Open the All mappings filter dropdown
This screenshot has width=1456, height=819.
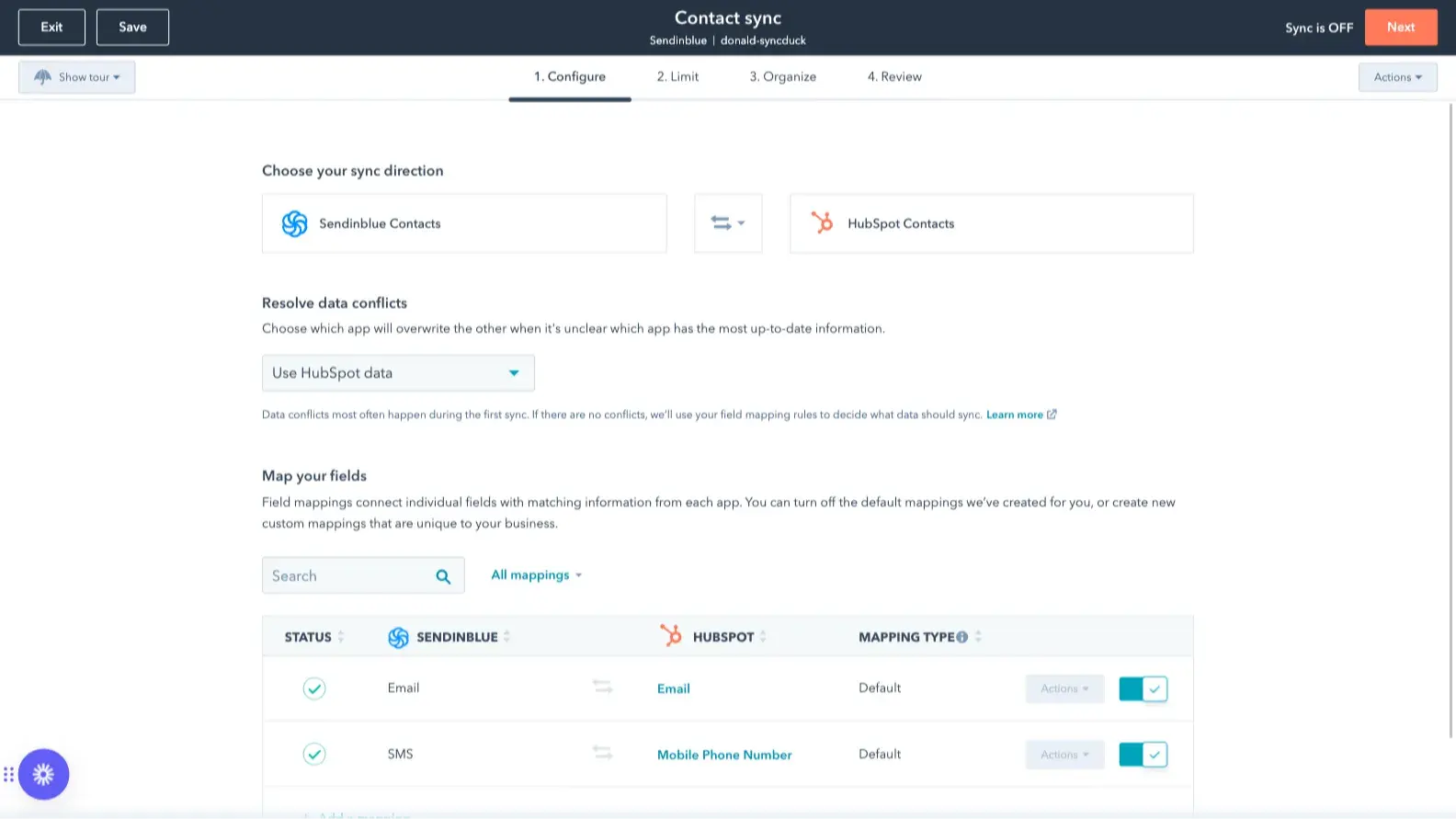(536, 575)
